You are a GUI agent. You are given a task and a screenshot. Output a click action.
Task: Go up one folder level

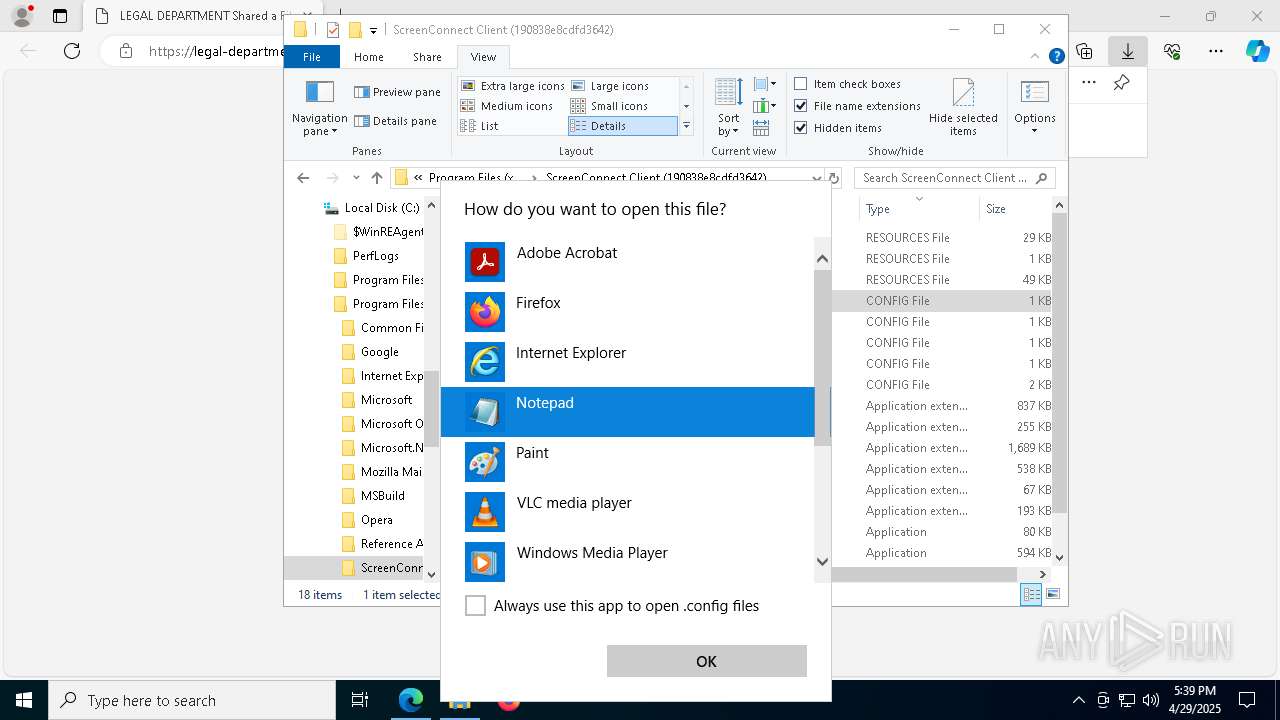376,178
